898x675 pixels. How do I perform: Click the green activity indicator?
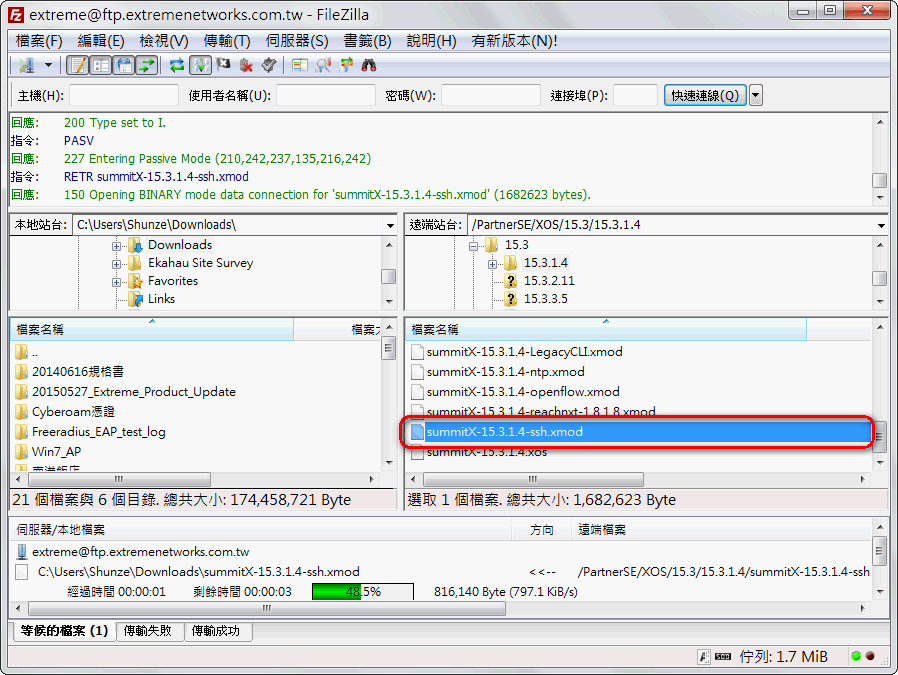[x=856, y=656]
